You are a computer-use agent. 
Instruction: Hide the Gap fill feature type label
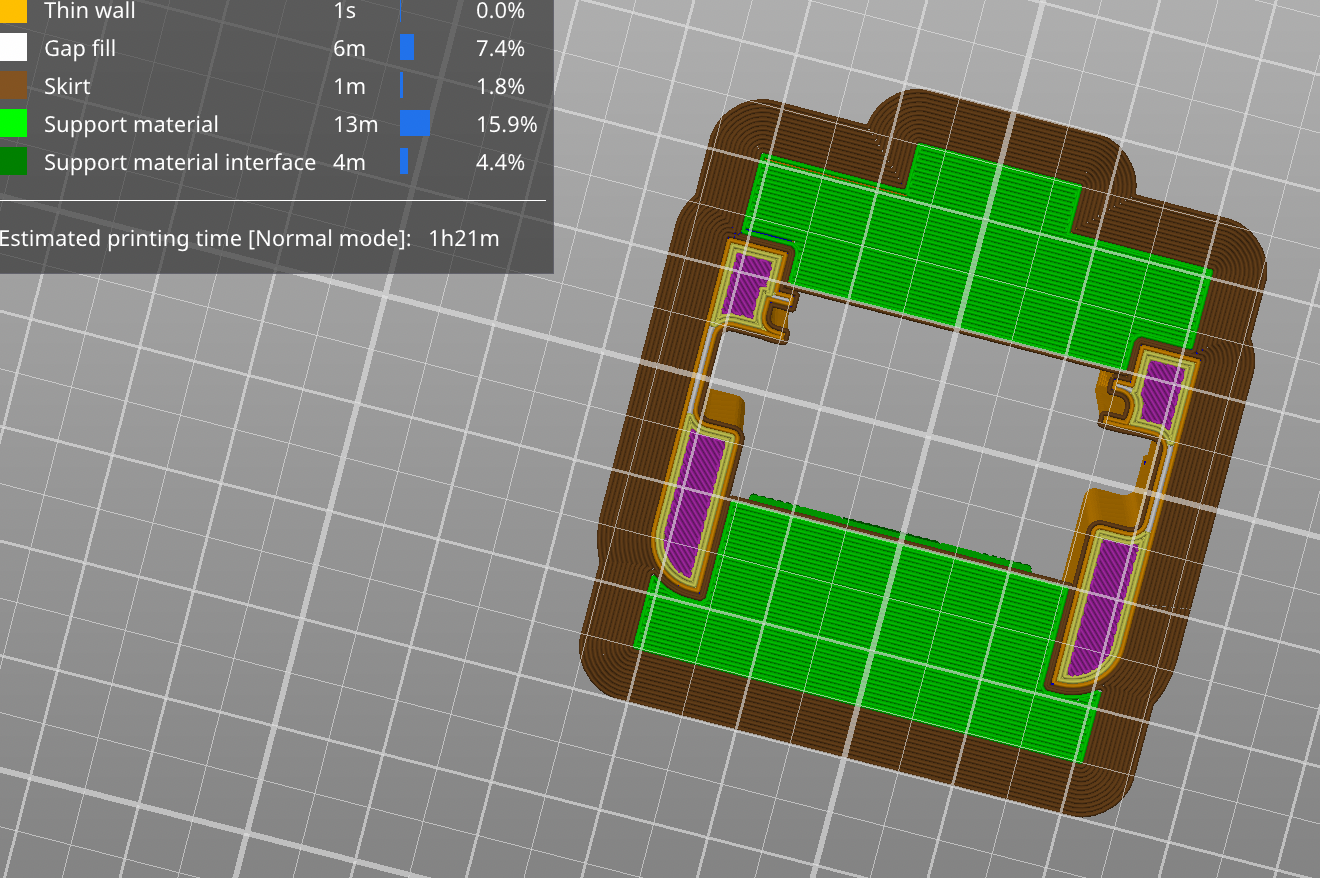(80, 48)
